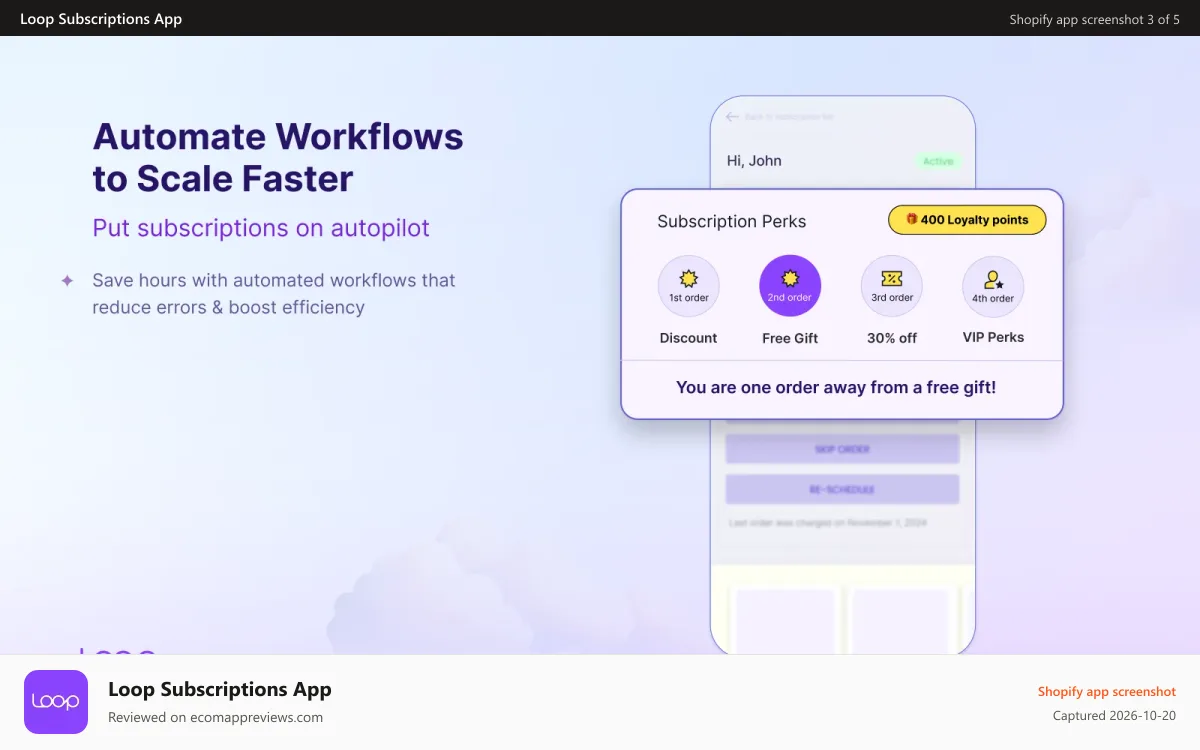Click 'Loop Subscriptions App' footer heading
1200x750 pixels.
tap(220, 689)
